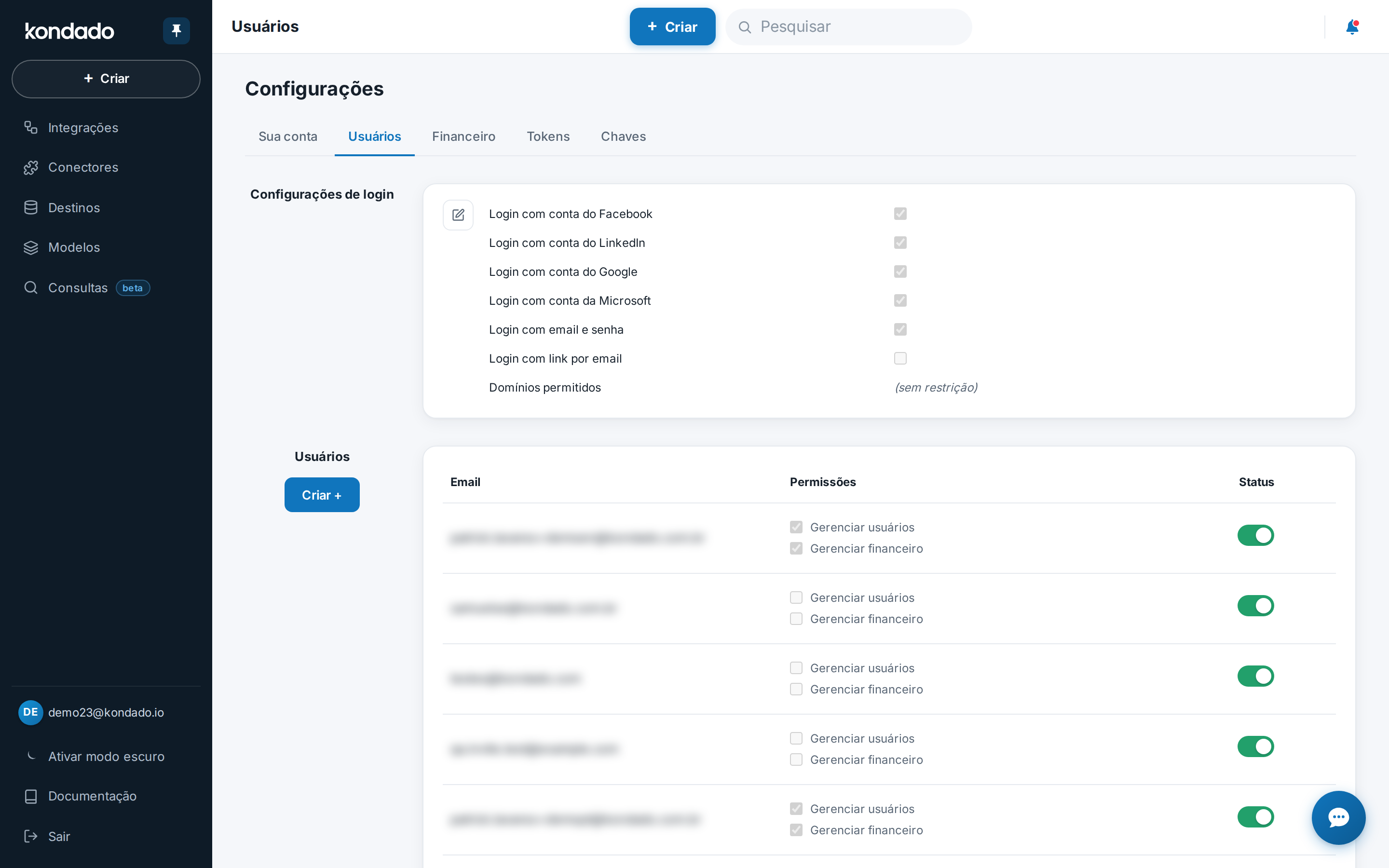Screen dimensions: 1389x868
Task: Click the Configurações page heading
Action: click(x=314, y=89)
